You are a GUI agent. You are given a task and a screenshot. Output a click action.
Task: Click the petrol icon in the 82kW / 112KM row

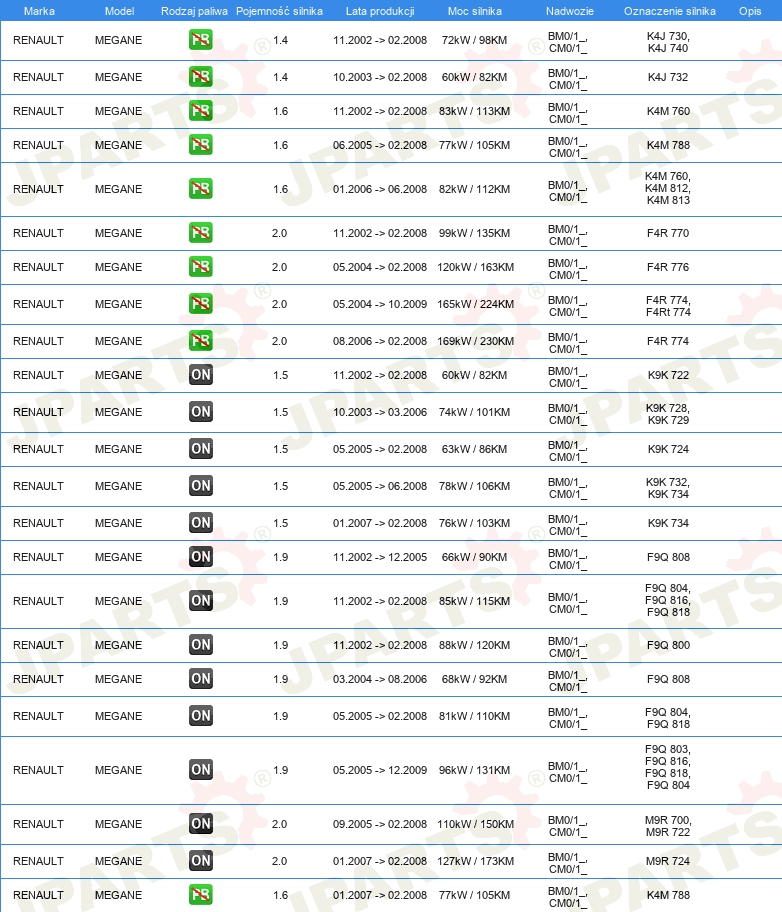click(201, 189)
